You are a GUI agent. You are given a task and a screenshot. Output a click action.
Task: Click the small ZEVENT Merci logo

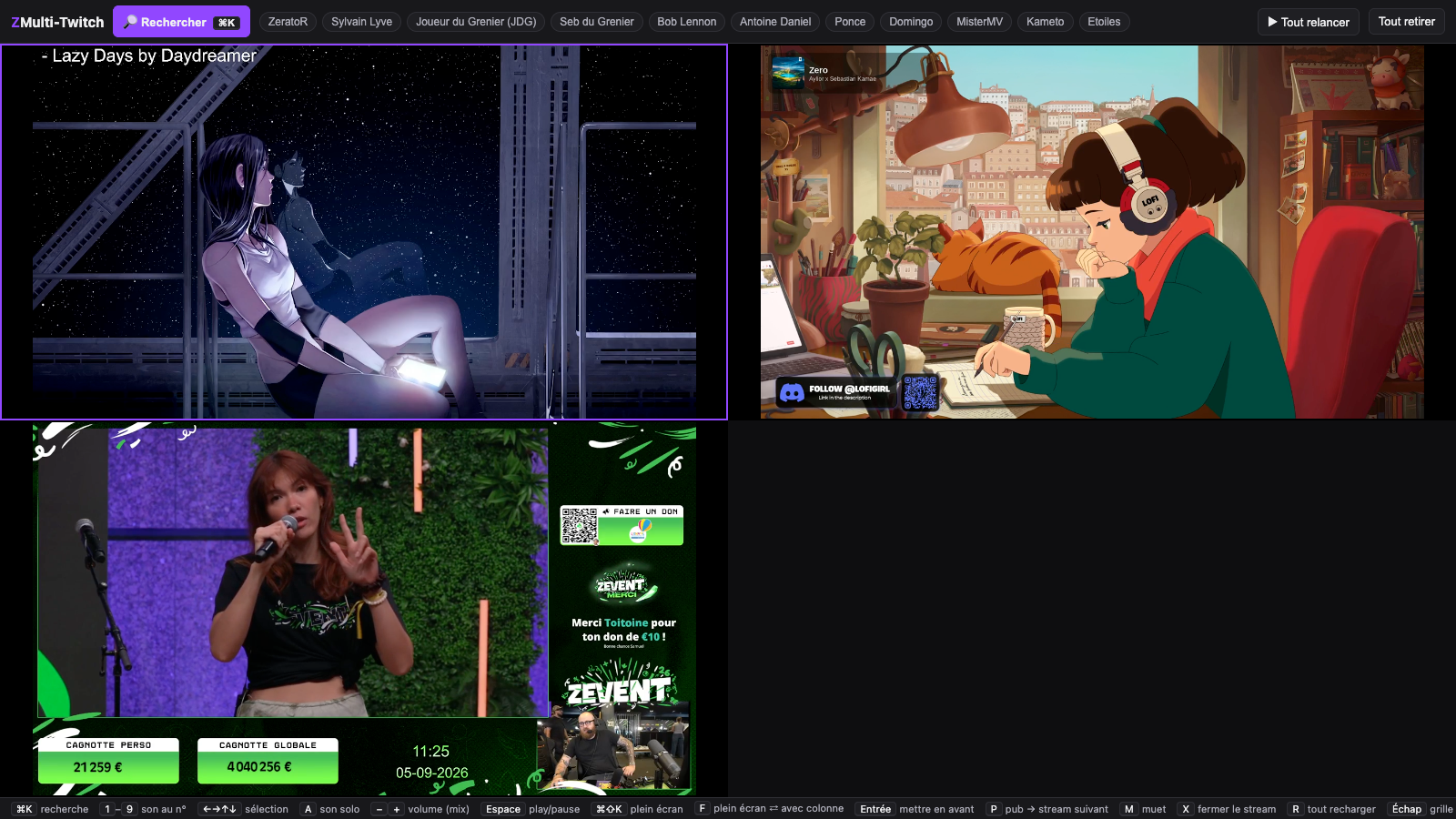[x=622, y=586]
